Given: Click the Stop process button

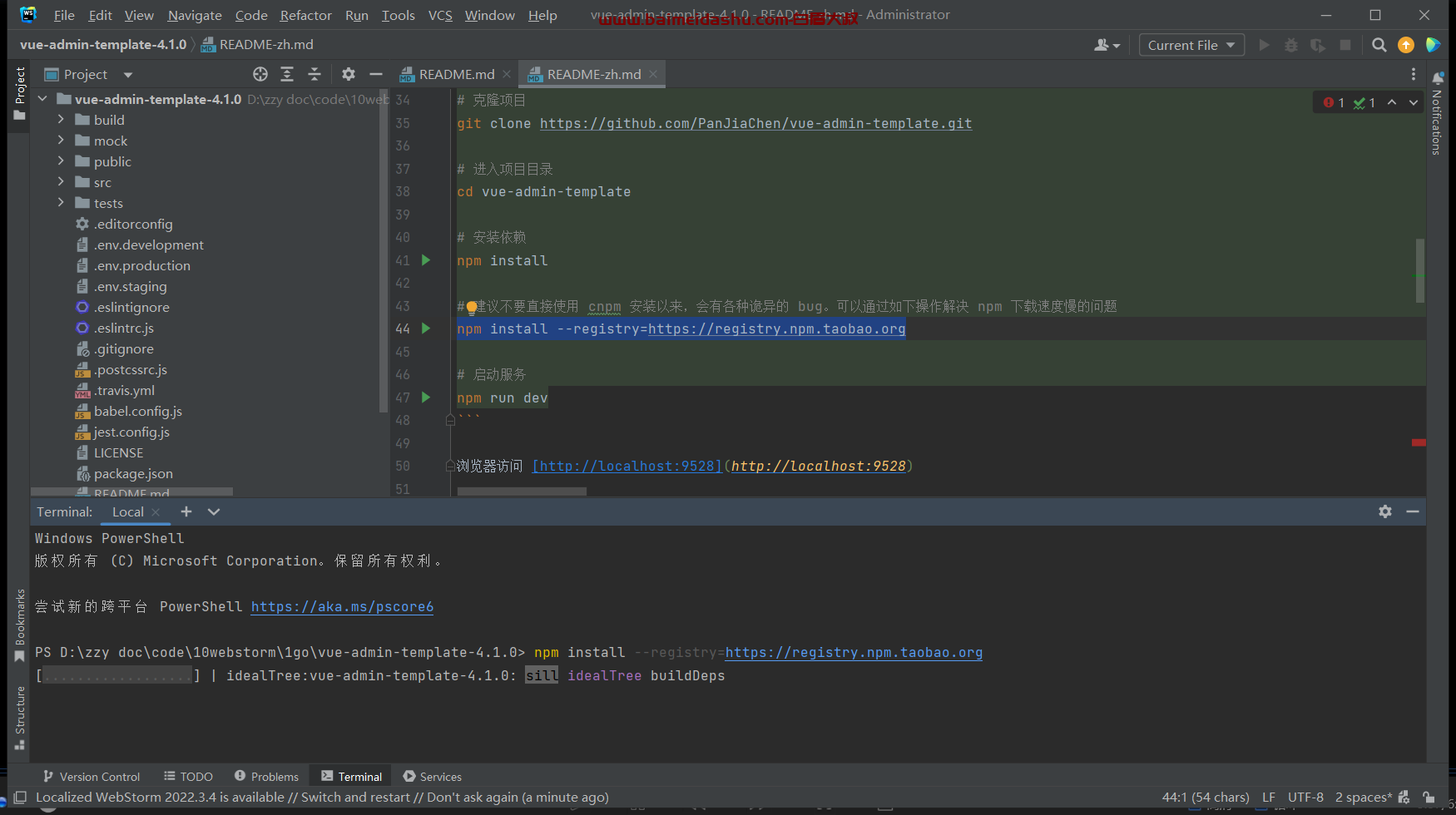Looking at the screenshot, I should pos(1345,45).
